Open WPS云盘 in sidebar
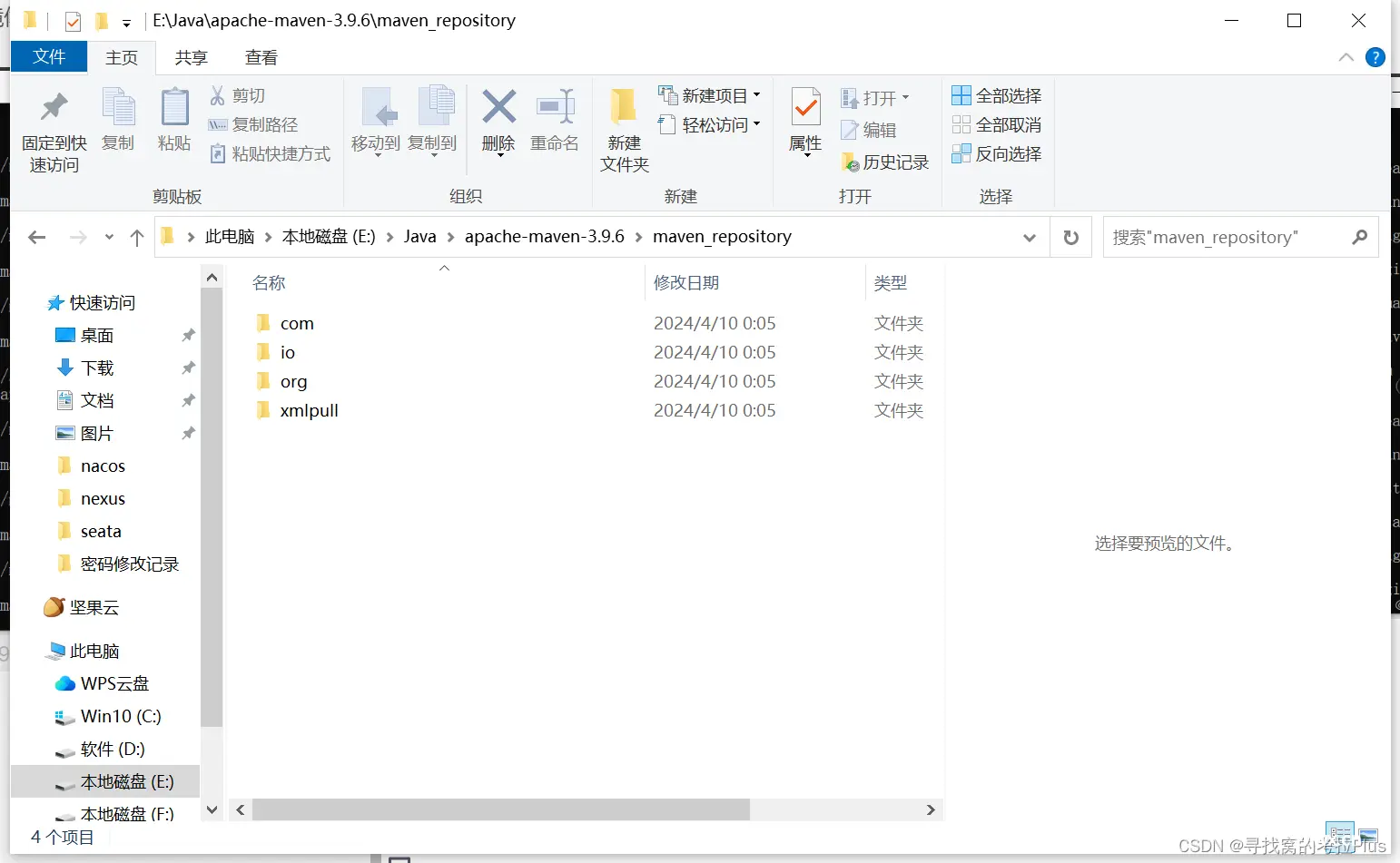This screenshot has width=1400, height=863. pos(114,683)
